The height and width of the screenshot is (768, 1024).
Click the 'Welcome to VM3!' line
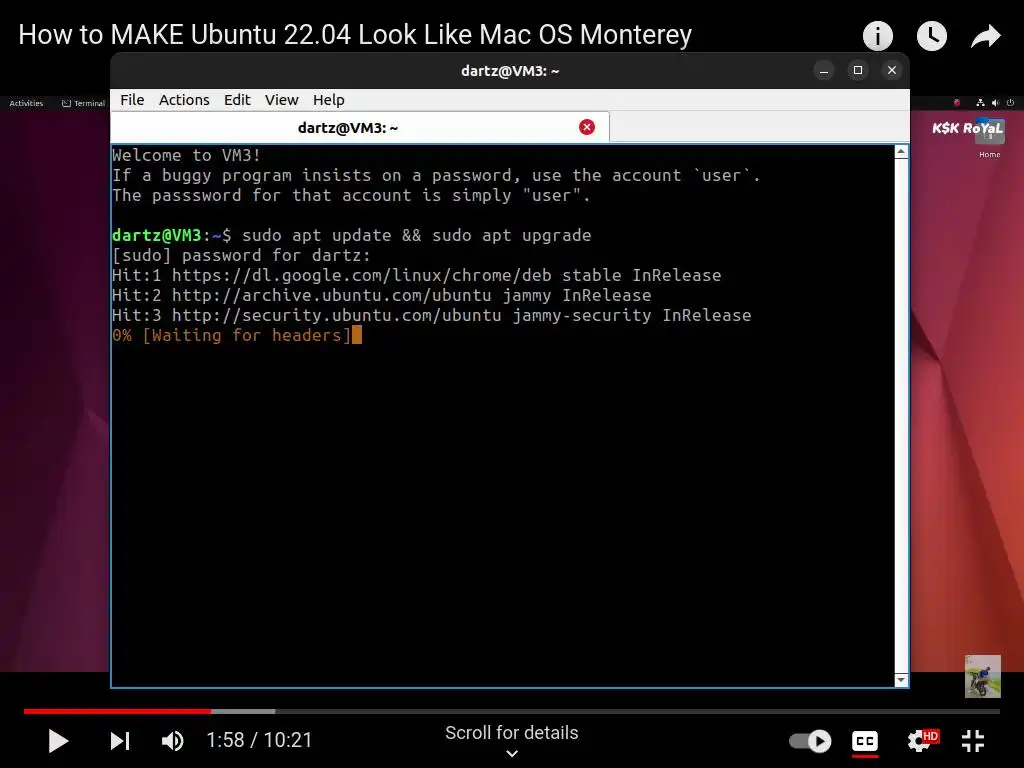[186, 155]
